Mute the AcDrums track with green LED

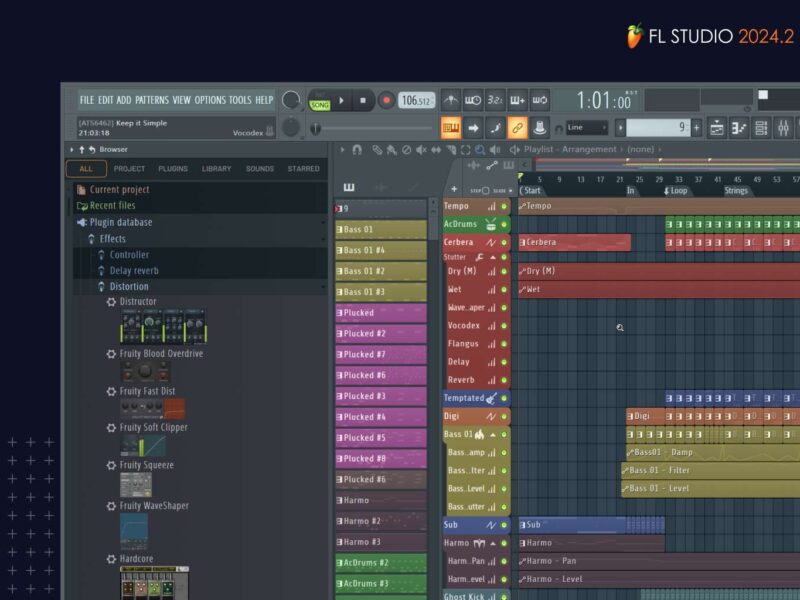pos(504,224)
